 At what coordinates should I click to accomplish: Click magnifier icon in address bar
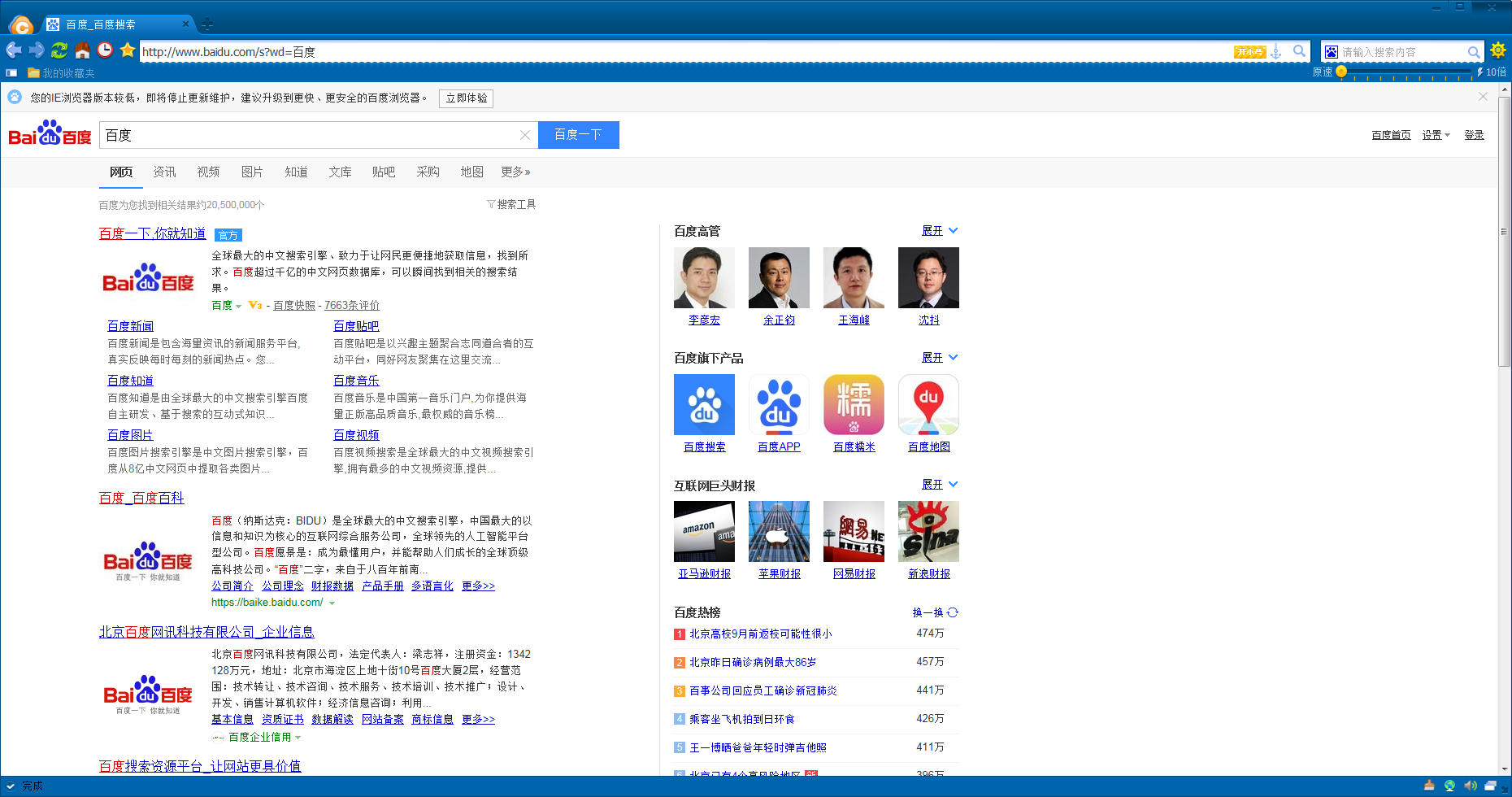pos(1300,51)
